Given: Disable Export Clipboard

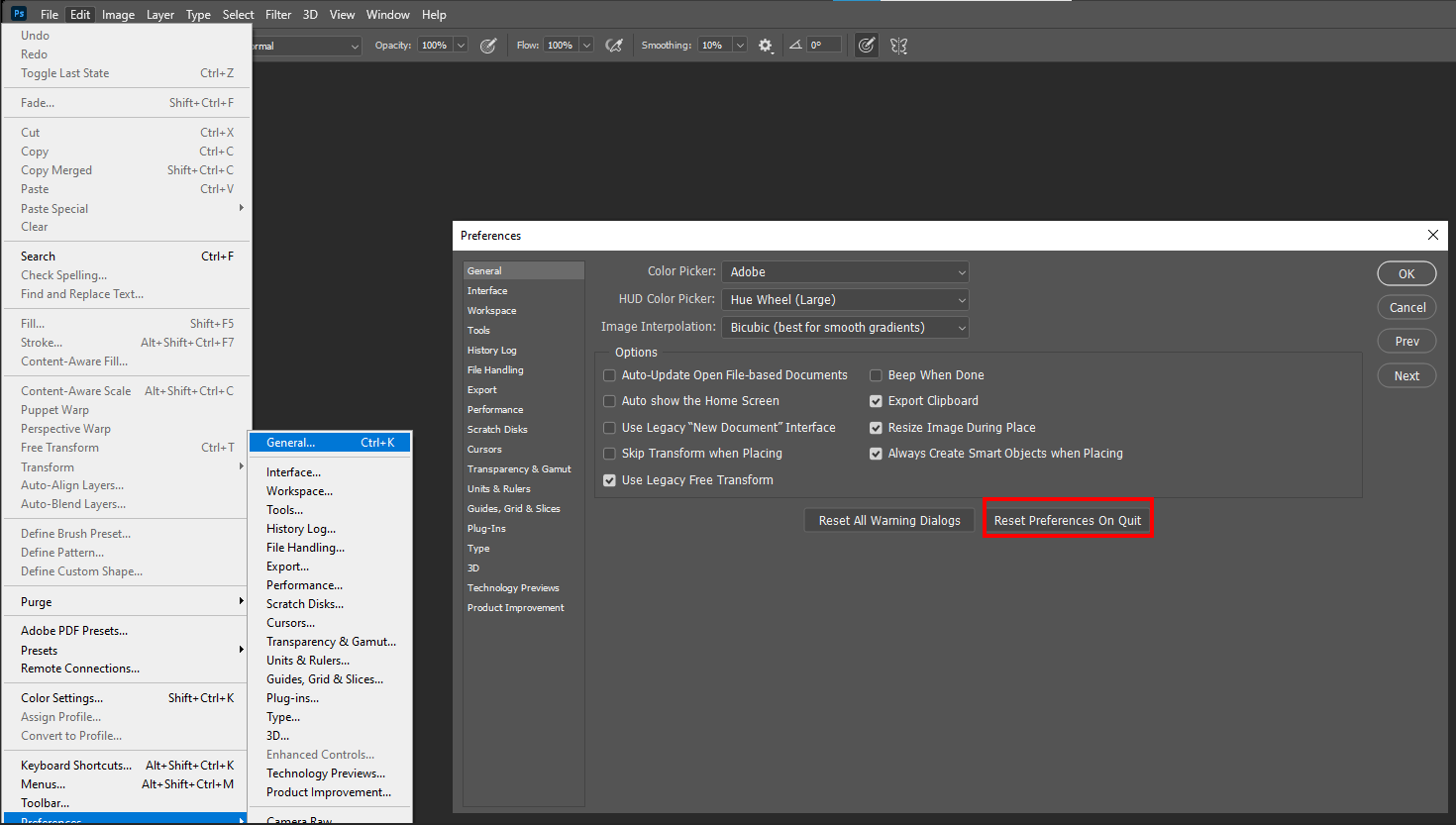Looking at the screenshot, I should pyautogui.click(x=876, y=400).
